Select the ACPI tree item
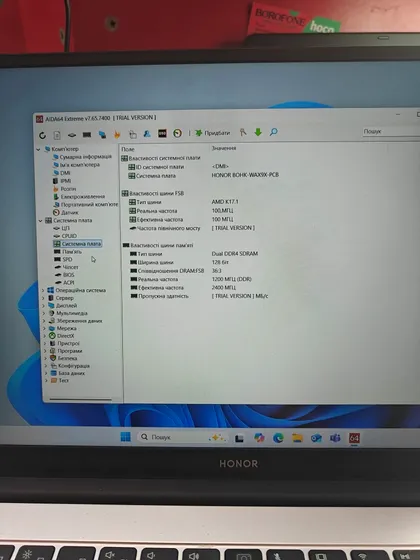 65,282
